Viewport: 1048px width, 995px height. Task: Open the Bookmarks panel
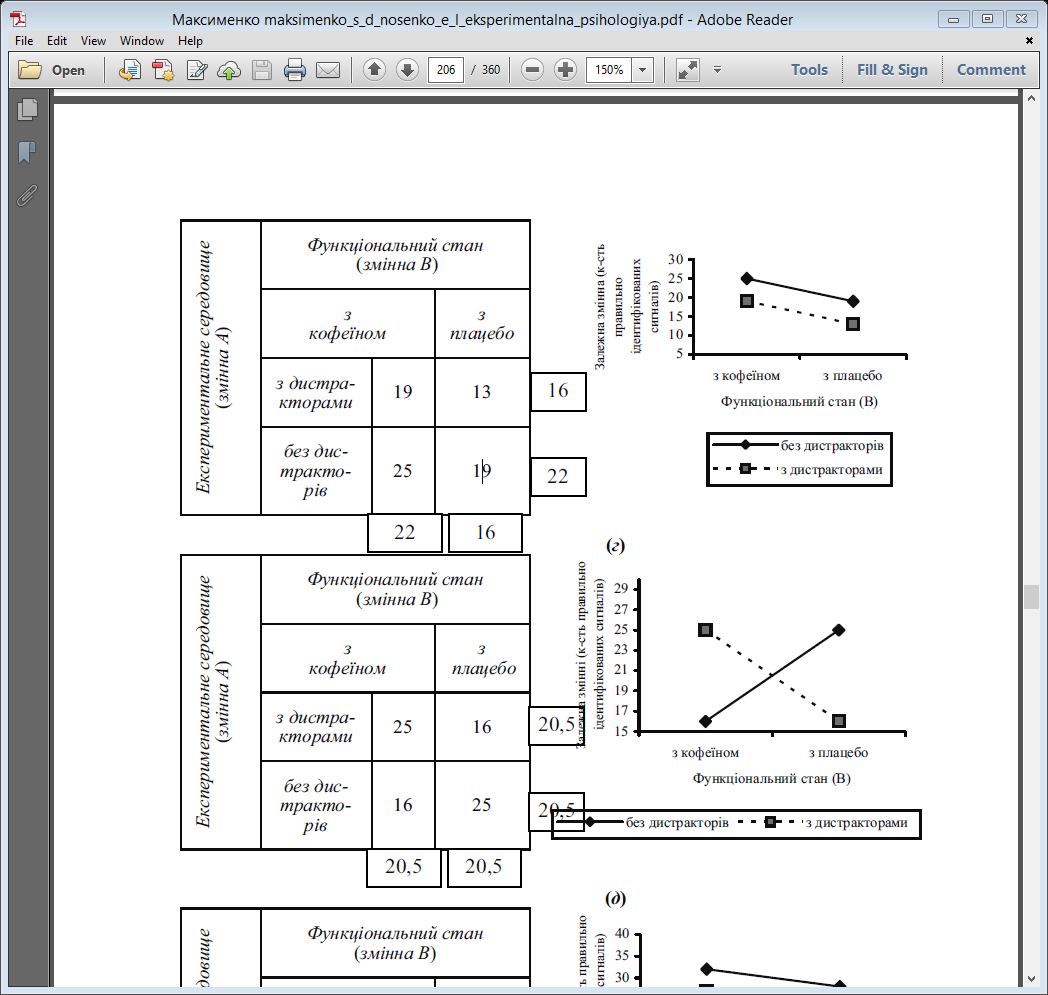point(27,152)
